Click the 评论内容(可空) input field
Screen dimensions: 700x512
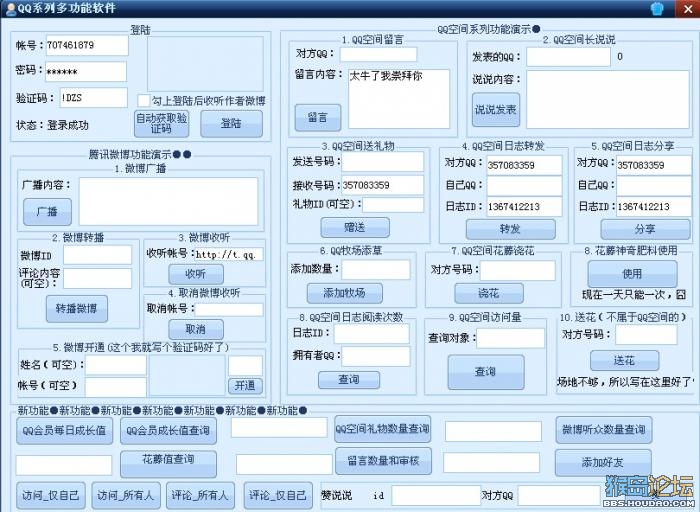click(97, 279)
